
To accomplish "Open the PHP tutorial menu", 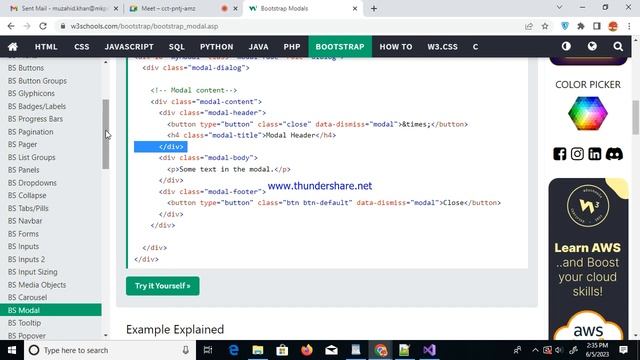I will tap(292, 47).
